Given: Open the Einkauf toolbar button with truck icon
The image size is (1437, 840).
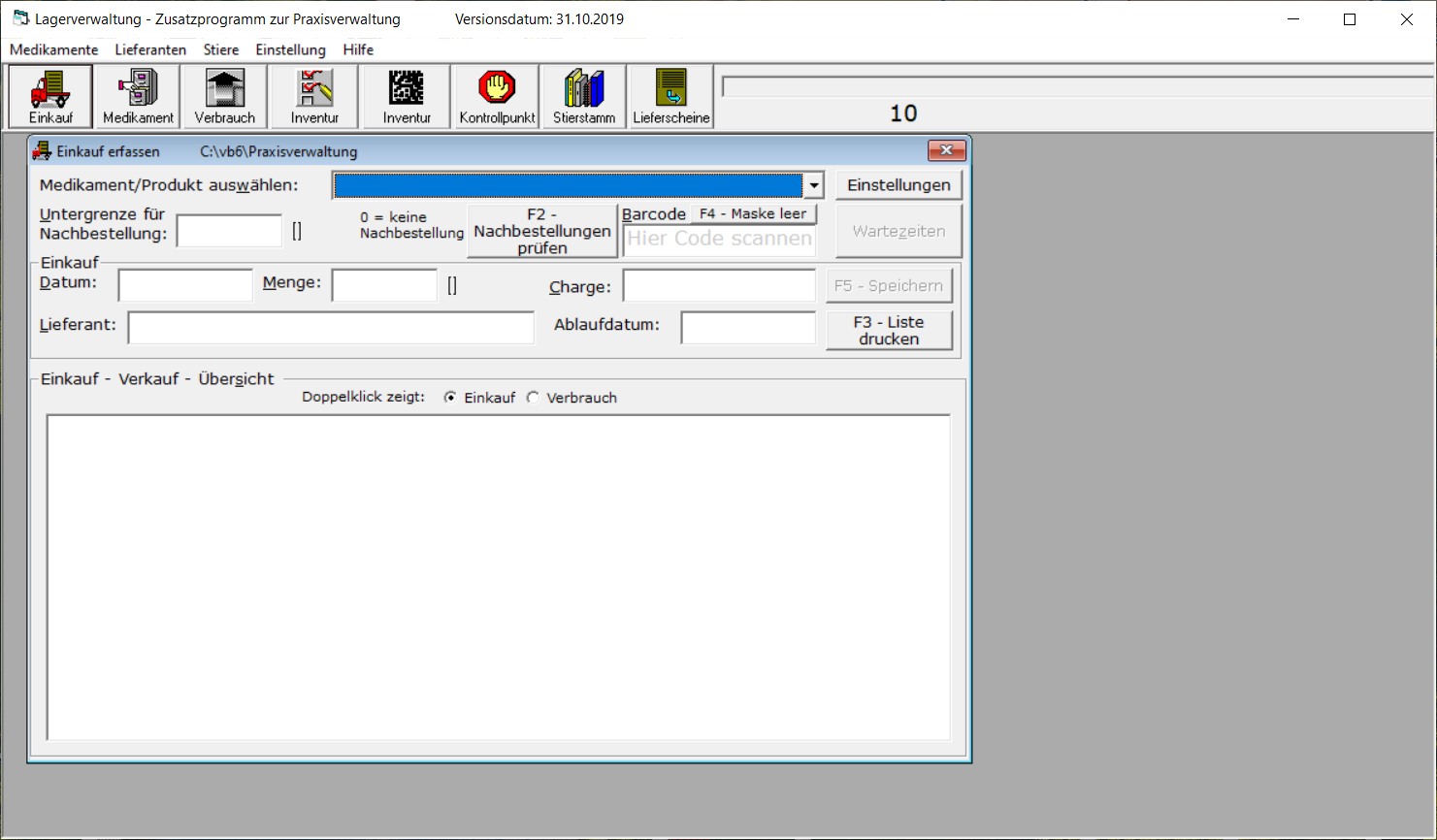Looking at the screenshot, I should pyautogui.click(x=50, y=96).
